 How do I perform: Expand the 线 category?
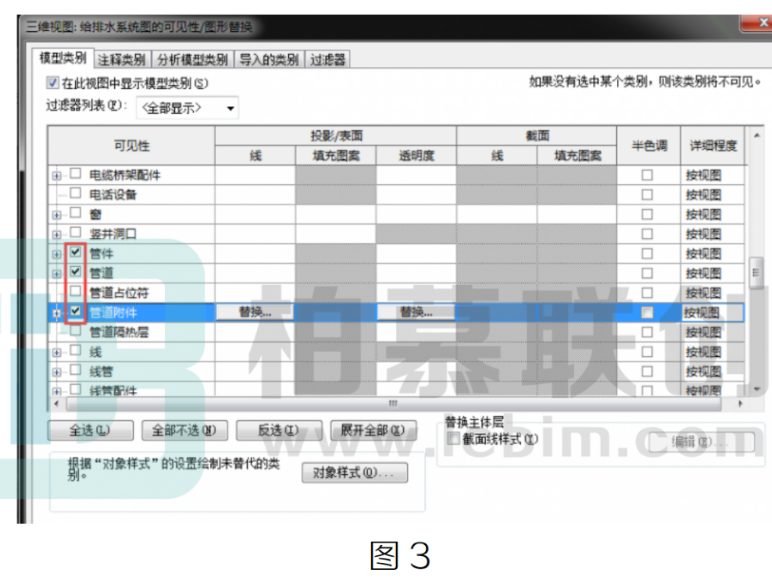57,353
